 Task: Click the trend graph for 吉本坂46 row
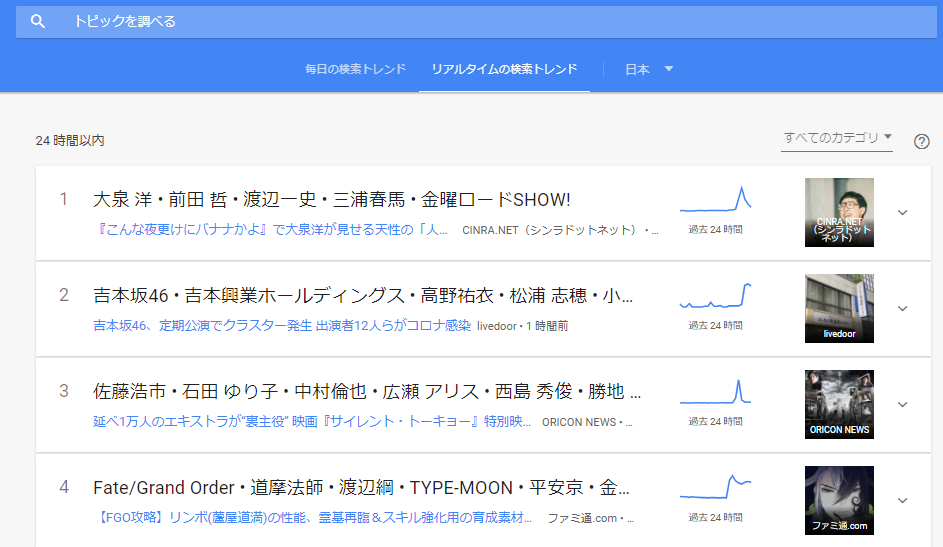[x=715, y=295]
